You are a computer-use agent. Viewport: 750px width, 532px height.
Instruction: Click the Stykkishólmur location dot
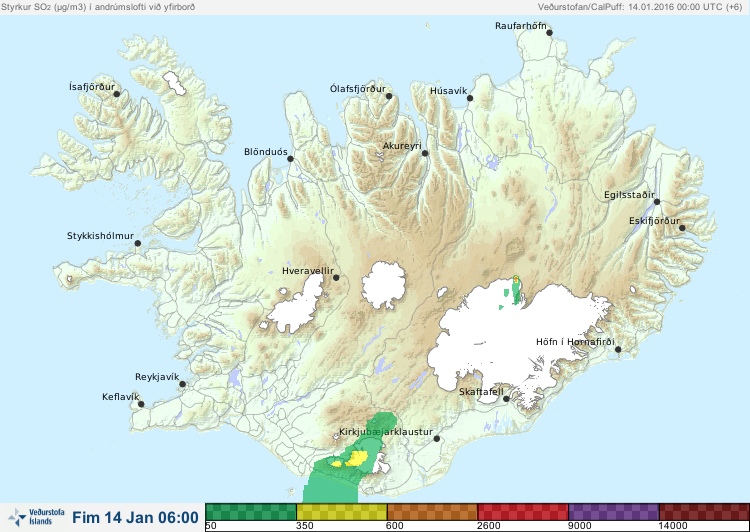click(x=138, y=244)
